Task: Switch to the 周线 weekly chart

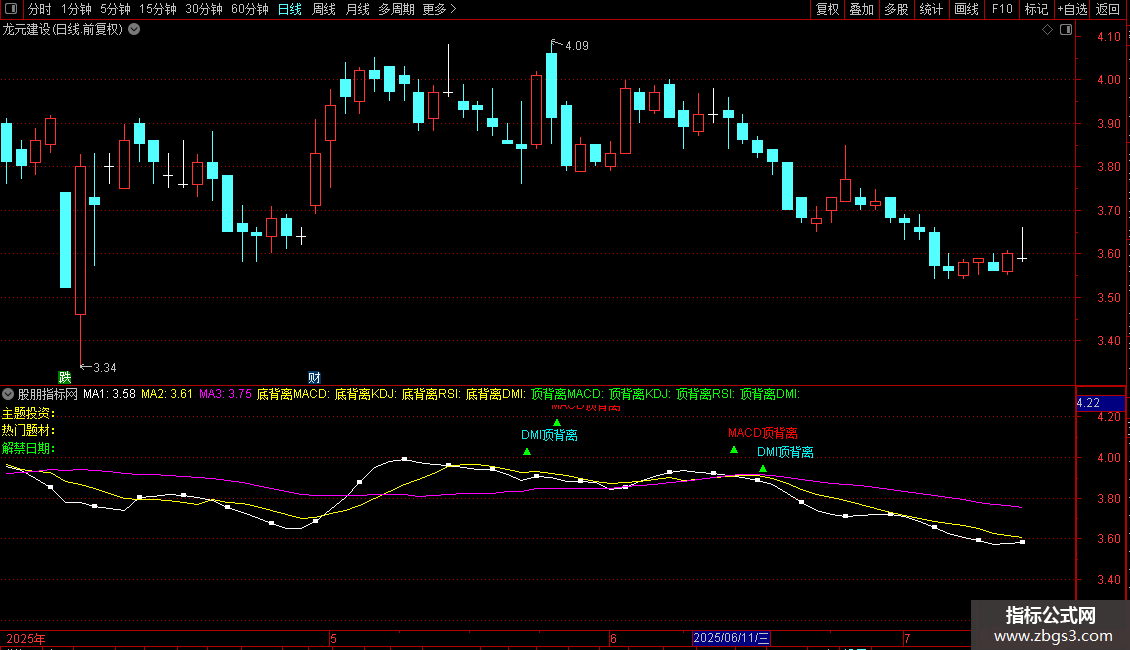Action: pyautogui.click(x=324, y=9)
